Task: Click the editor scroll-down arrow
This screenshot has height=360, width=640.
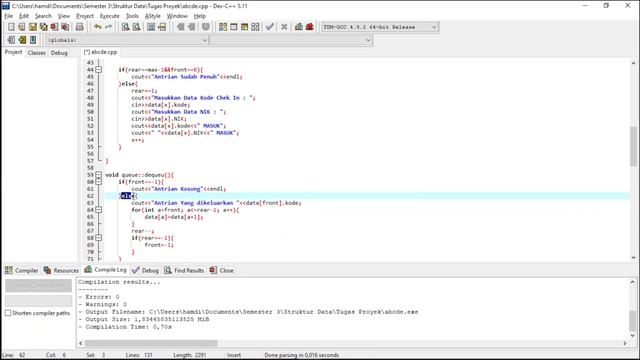Action: click(633, 258)
